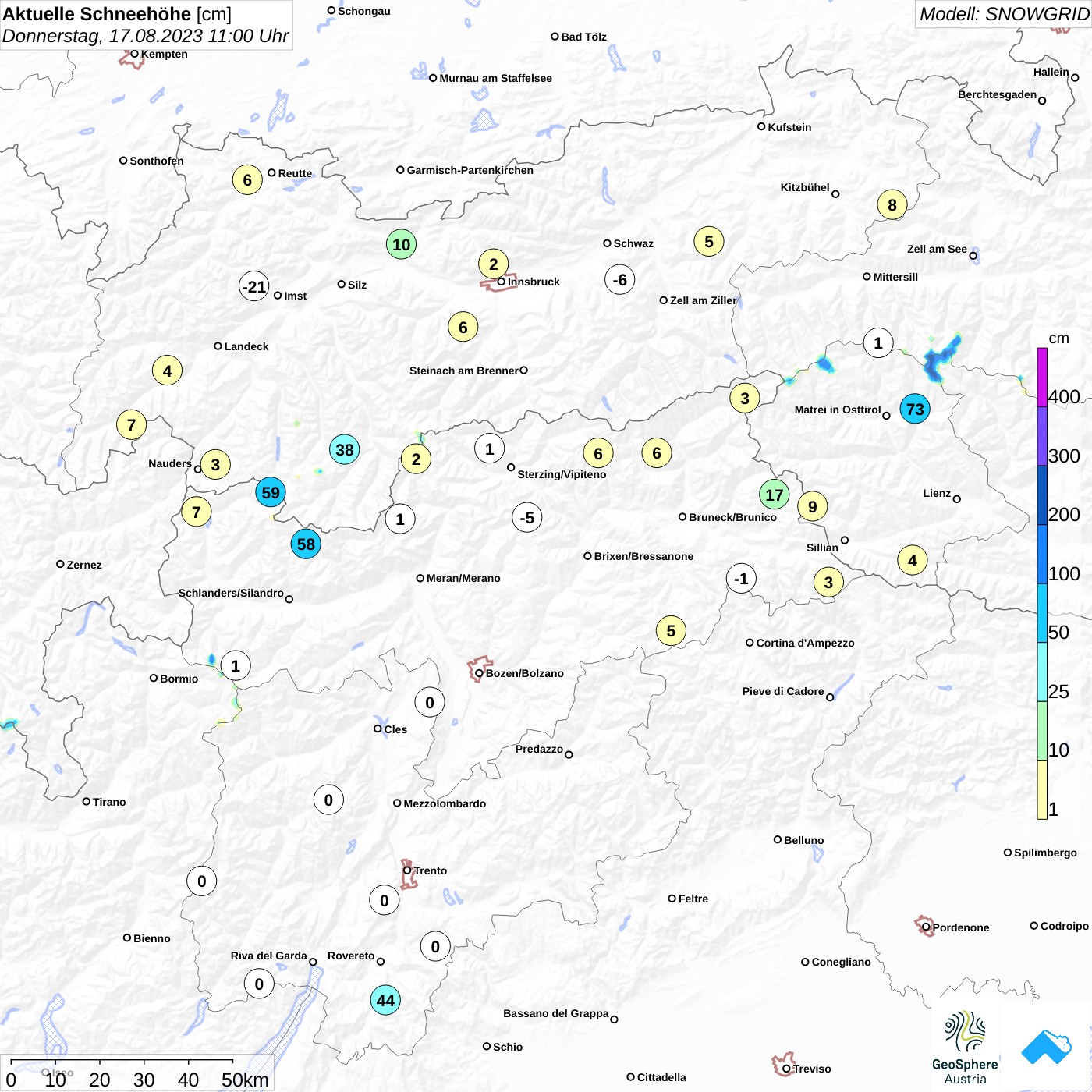Select the -6 marker near Schwaz
1092x1092 pixels.
click(619, 280)
